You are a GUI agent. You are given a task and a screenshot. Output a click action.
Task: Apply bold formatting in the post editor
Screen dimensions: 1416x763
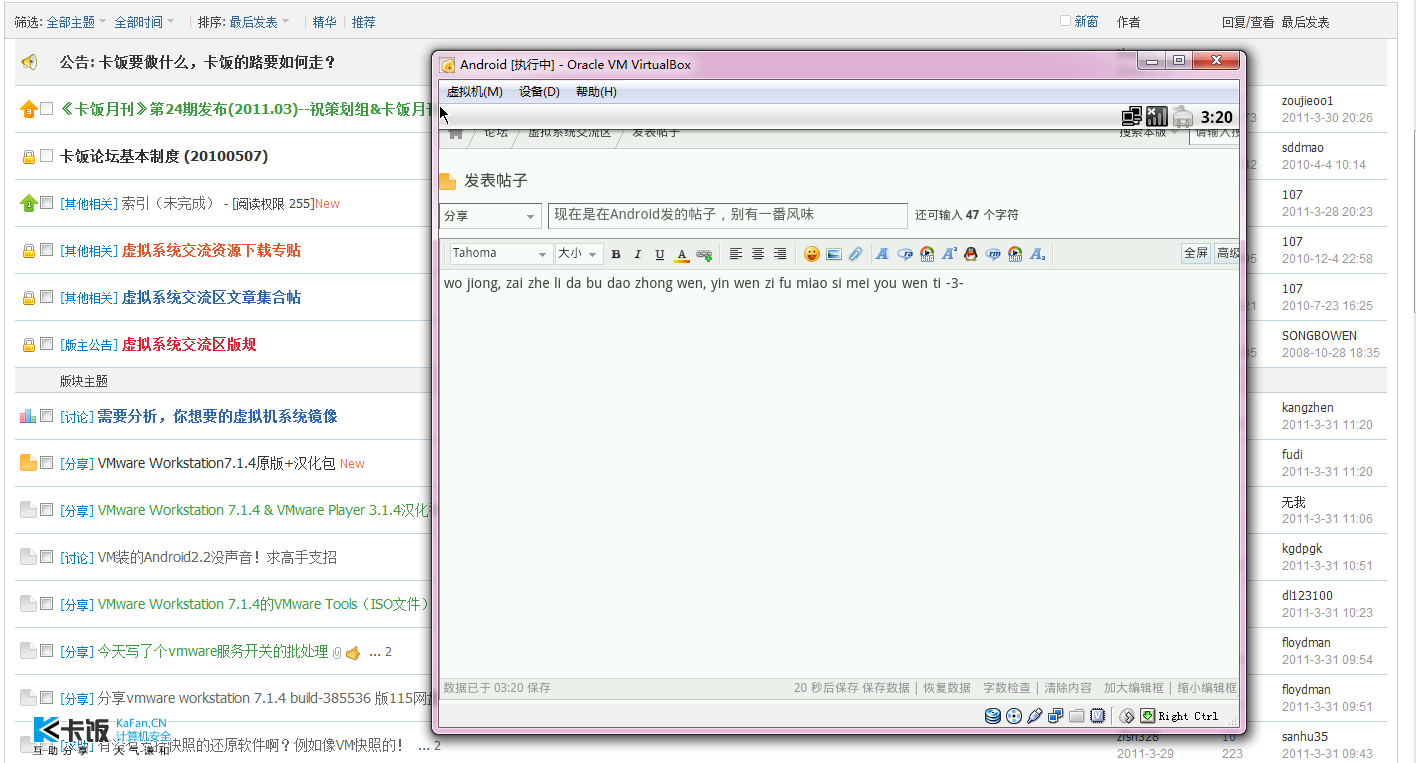(x=616, y=254)
